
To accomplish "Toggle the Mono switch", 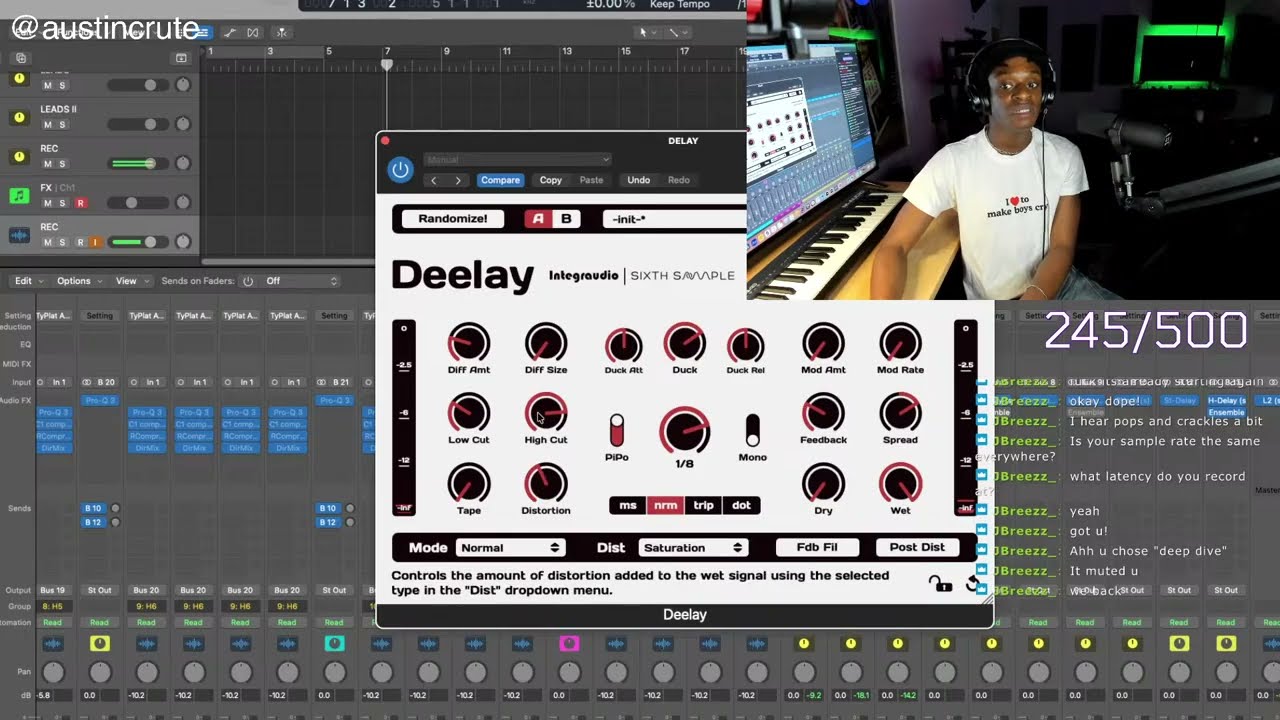I will 752,431.
